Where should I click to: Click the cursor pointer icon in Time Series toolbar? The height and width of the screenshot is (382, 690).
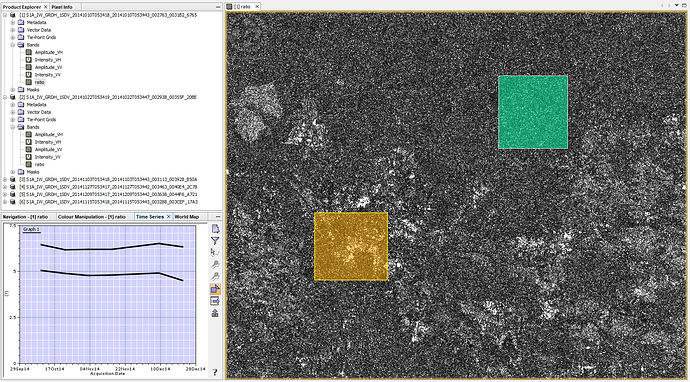(215, 253)
